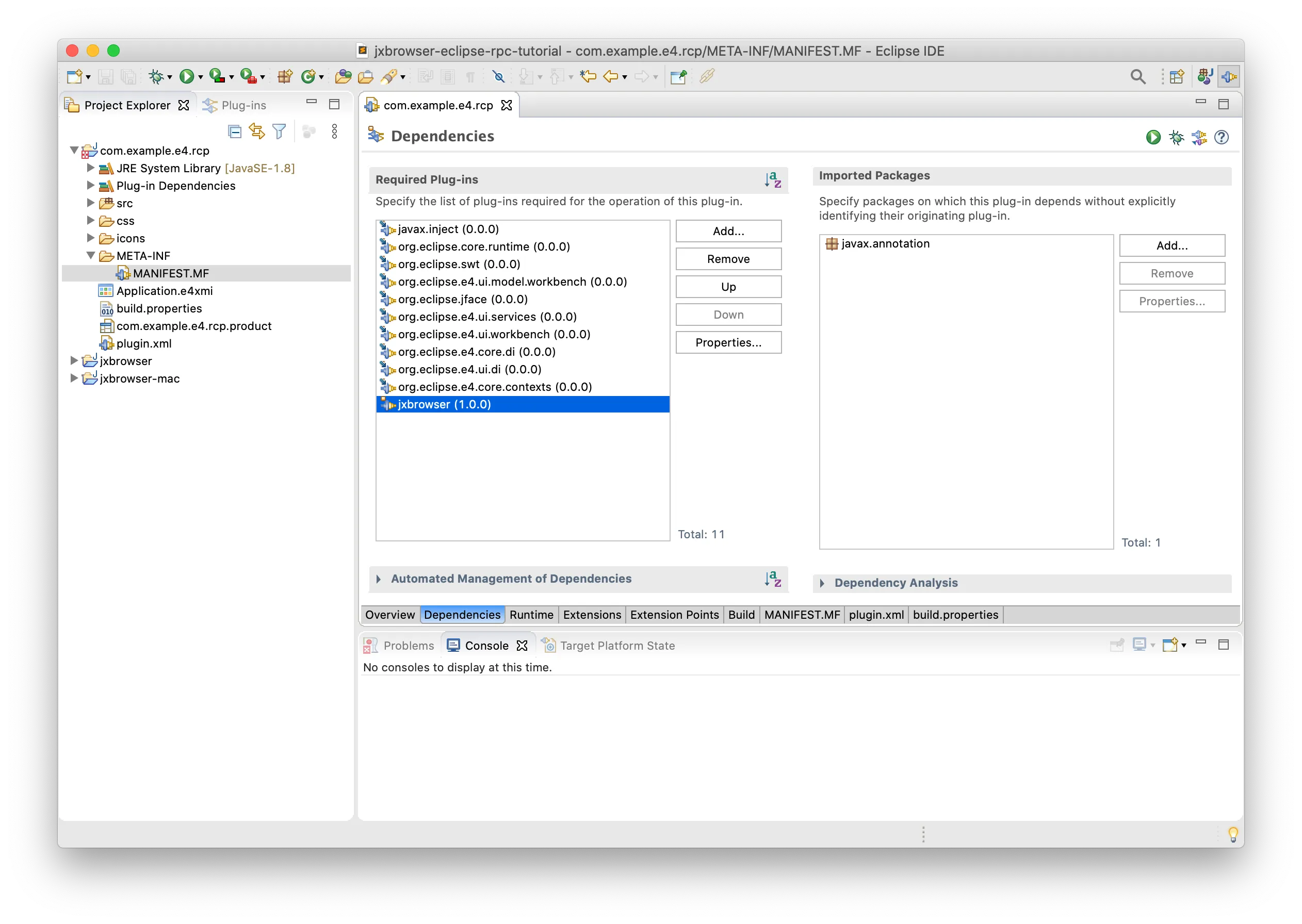This screenshot has height=924, width=1302.
Task: Click Properties button for selected plug-in
Action: [728, 342]
